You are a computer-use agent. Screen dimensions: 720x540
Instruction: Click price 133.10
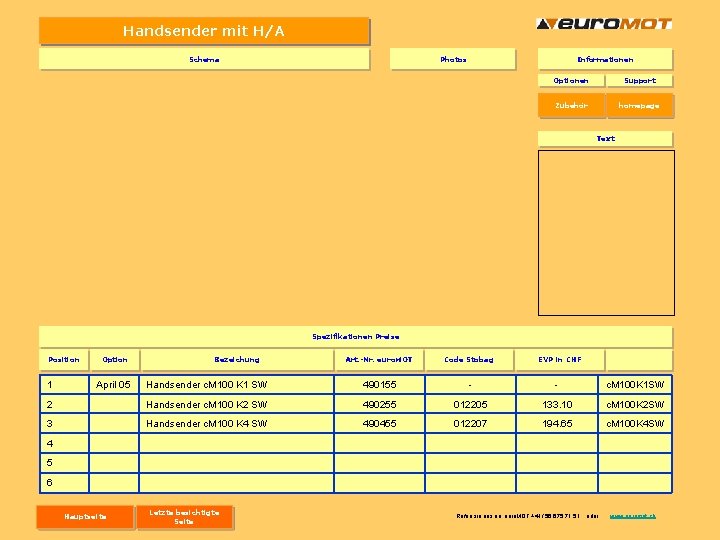pyautogui.click(x=557, y=404)
